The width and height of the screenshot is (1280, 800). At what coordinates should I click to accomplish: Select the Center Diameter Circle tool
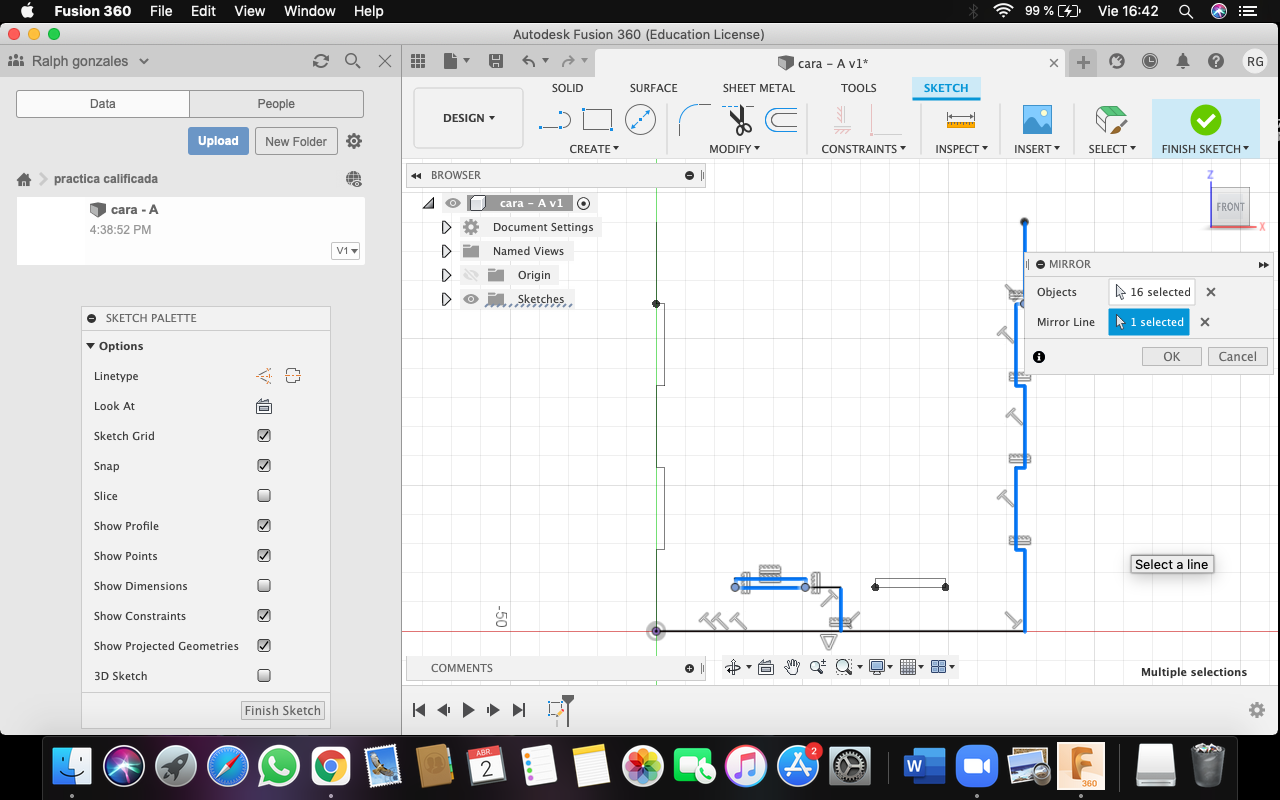pos(640,120)
